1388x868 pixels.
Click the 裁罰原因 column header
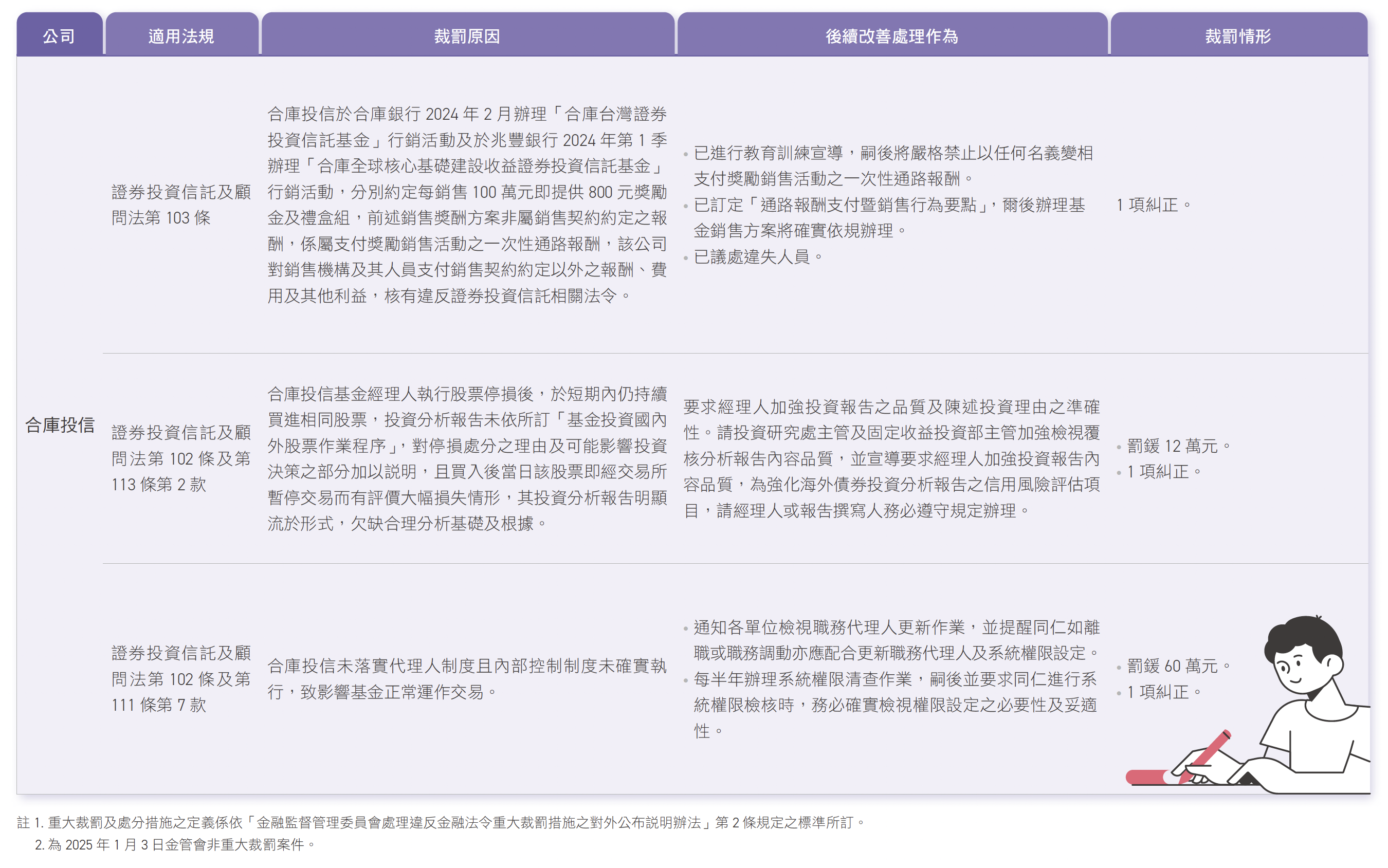[x=467, y=34]
